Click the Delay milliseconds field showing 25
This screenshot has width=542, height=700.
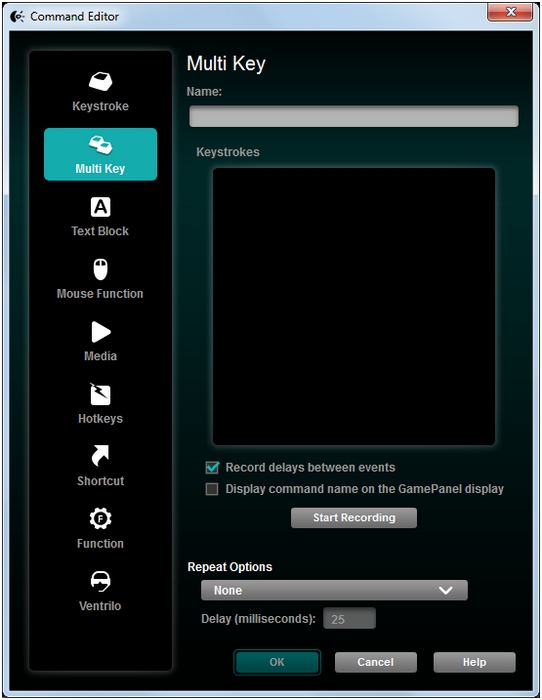click(350, 619)
